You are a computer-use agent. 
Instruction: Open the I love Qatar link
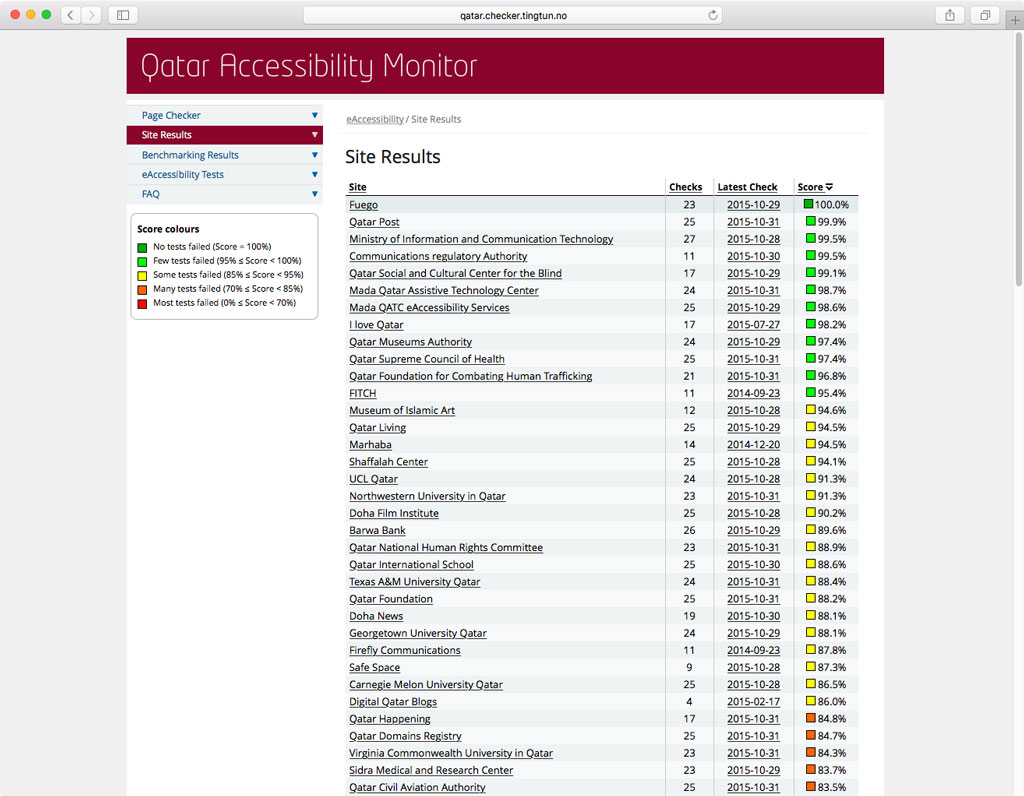(x=376, y=325)
